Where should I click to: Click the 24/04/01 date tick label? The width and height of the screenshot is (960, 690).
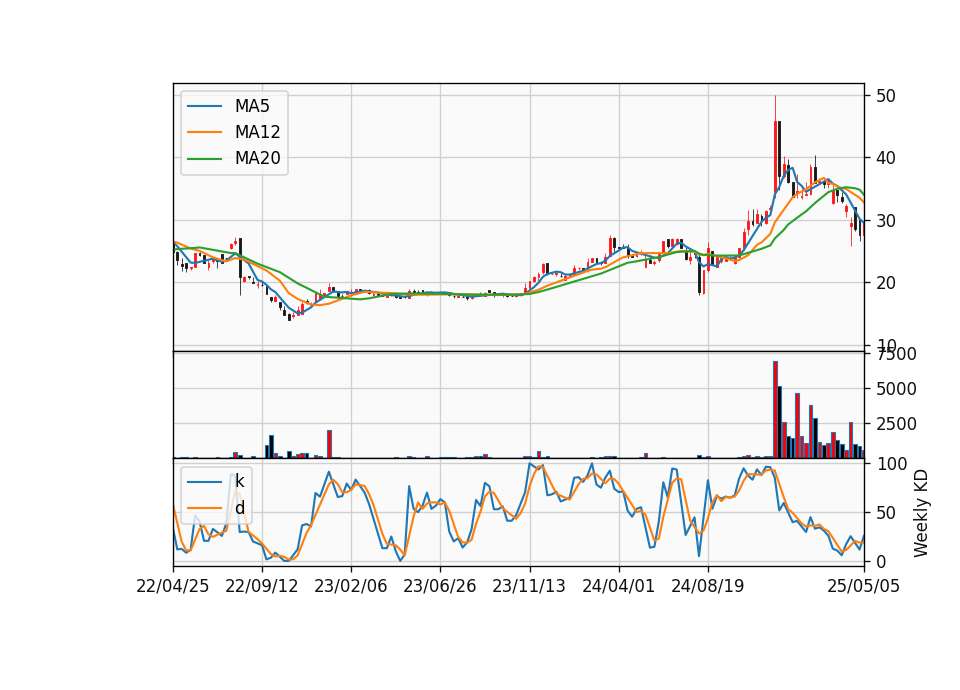tap(618, 586)
